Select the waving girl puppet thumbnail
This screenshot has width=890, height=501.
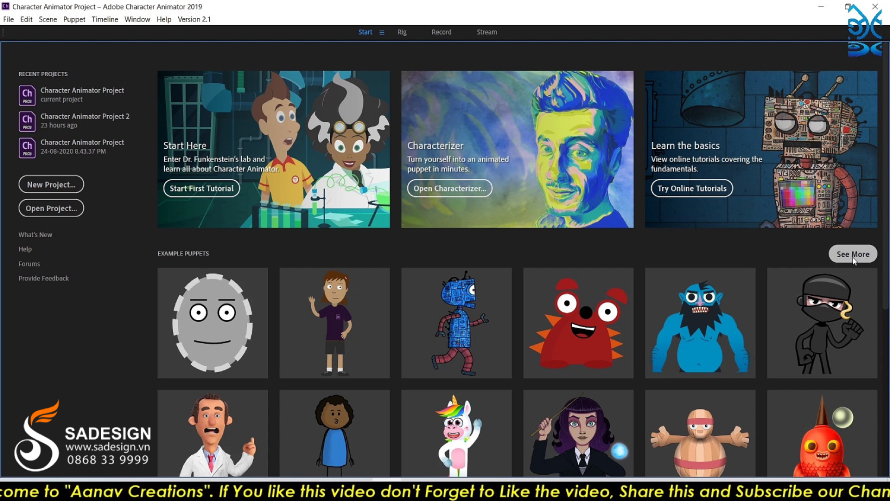tap(335, 323)
